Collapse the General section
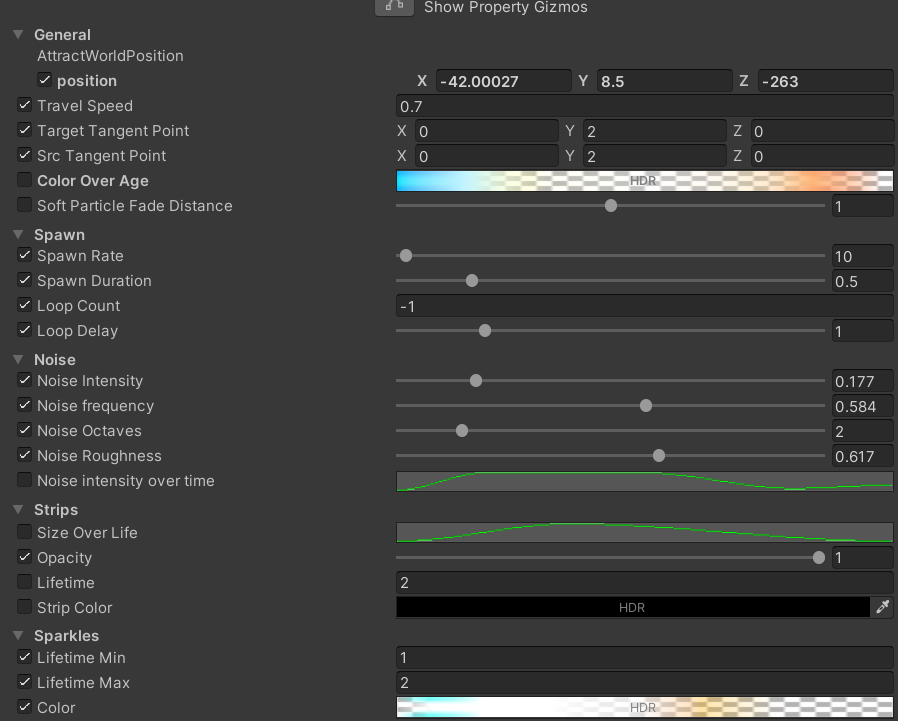898x721 pixels. tap(19, 35)
